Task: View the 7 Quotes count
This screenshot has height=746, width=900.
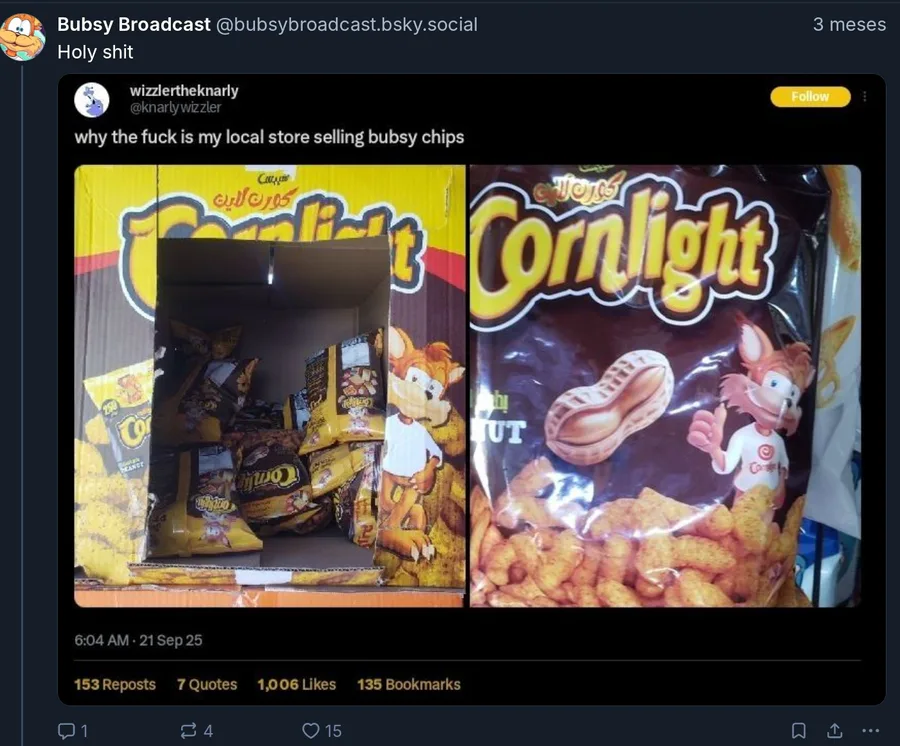Action: pyautogui.click(x=207, y=684)
